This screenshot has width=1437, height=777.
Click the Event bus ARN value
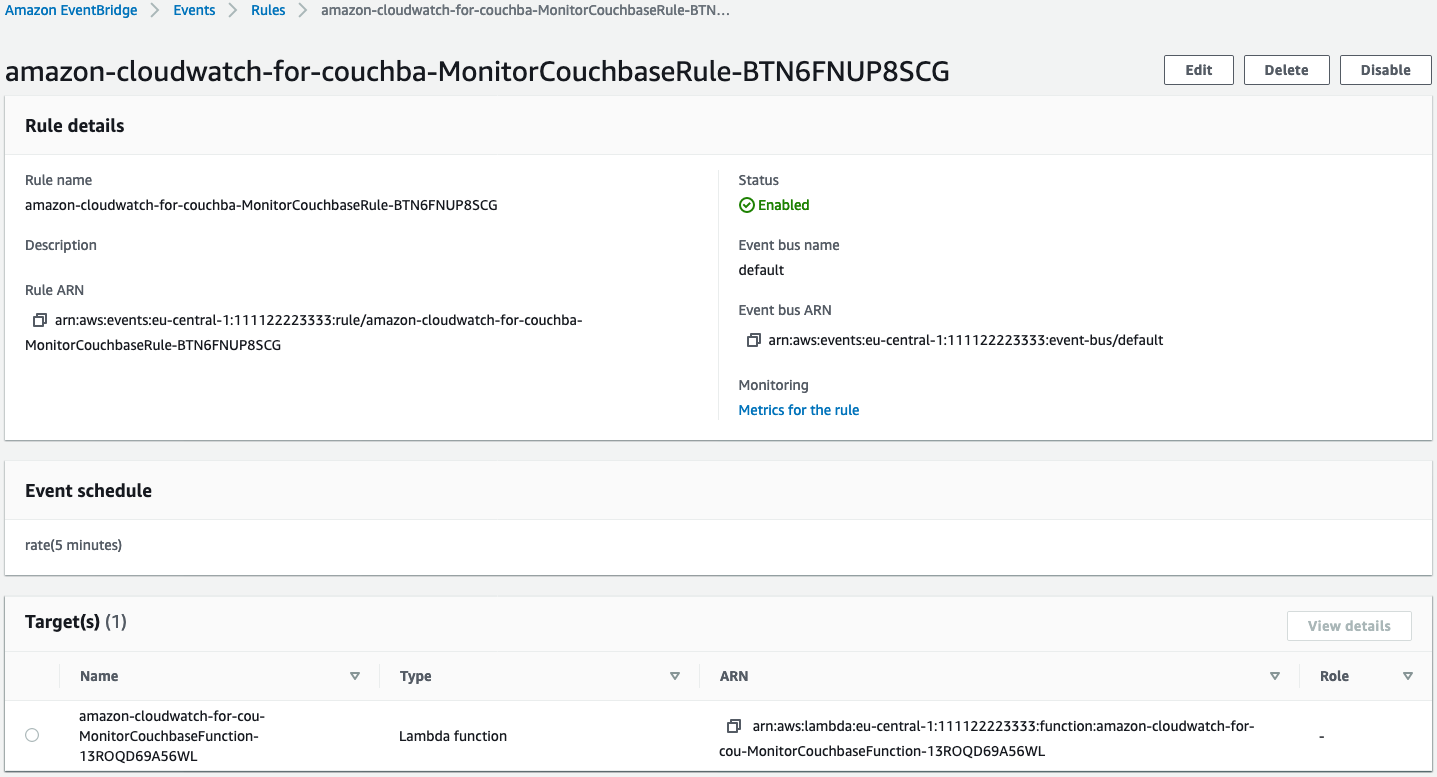coord(966,340)
